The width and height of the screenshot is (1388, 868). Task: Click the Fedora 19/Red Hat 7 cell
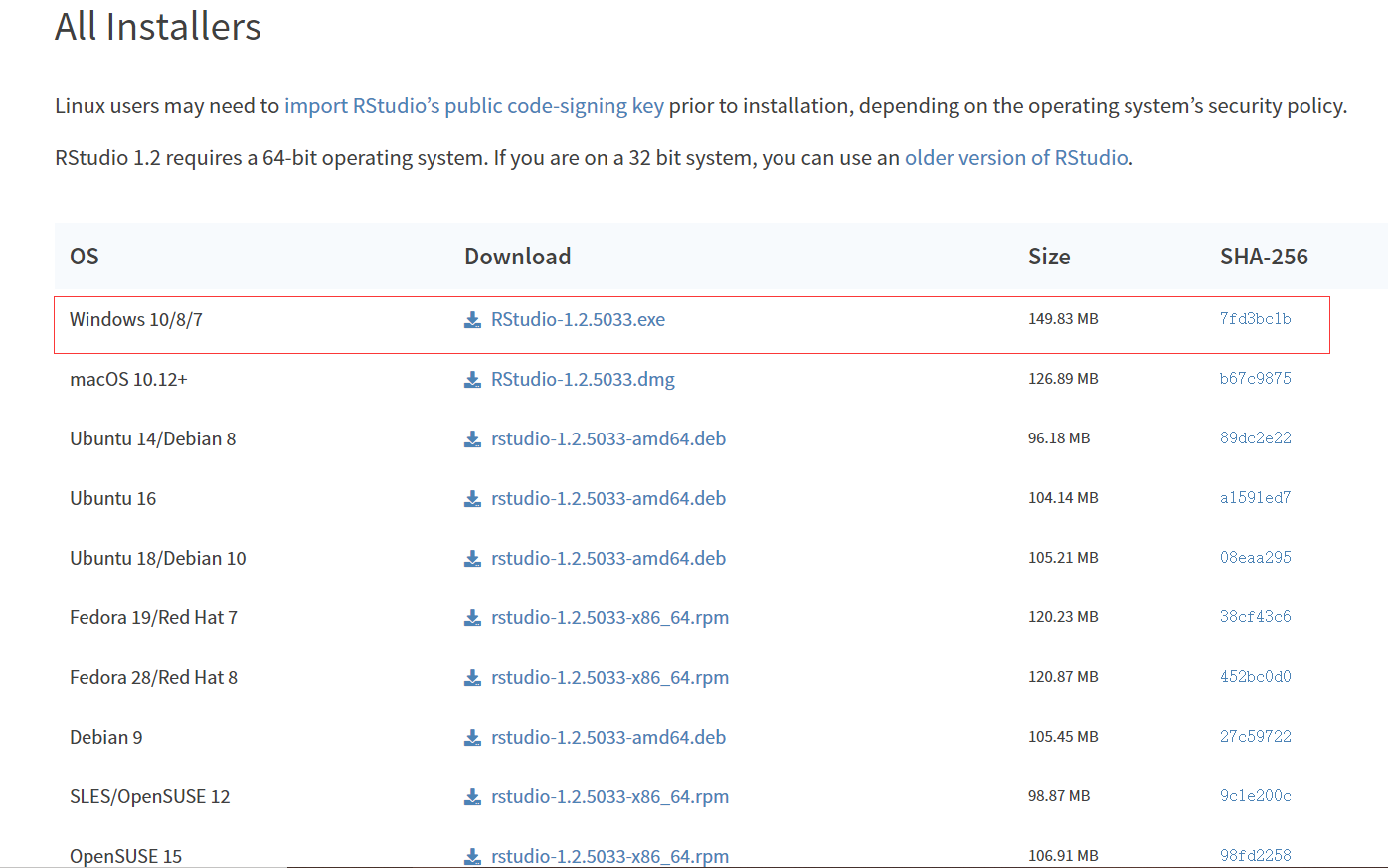[154, 618]
